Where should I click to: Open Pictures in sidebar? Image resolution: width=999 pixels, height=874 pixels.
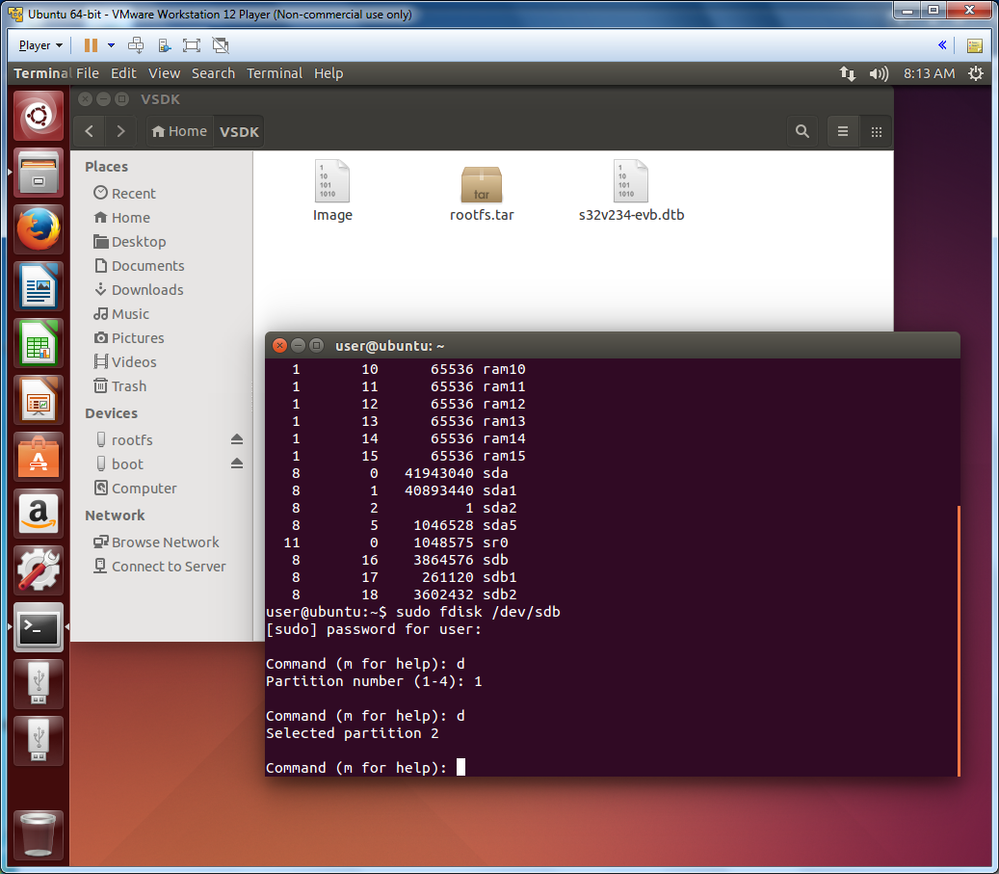[129, 338]
